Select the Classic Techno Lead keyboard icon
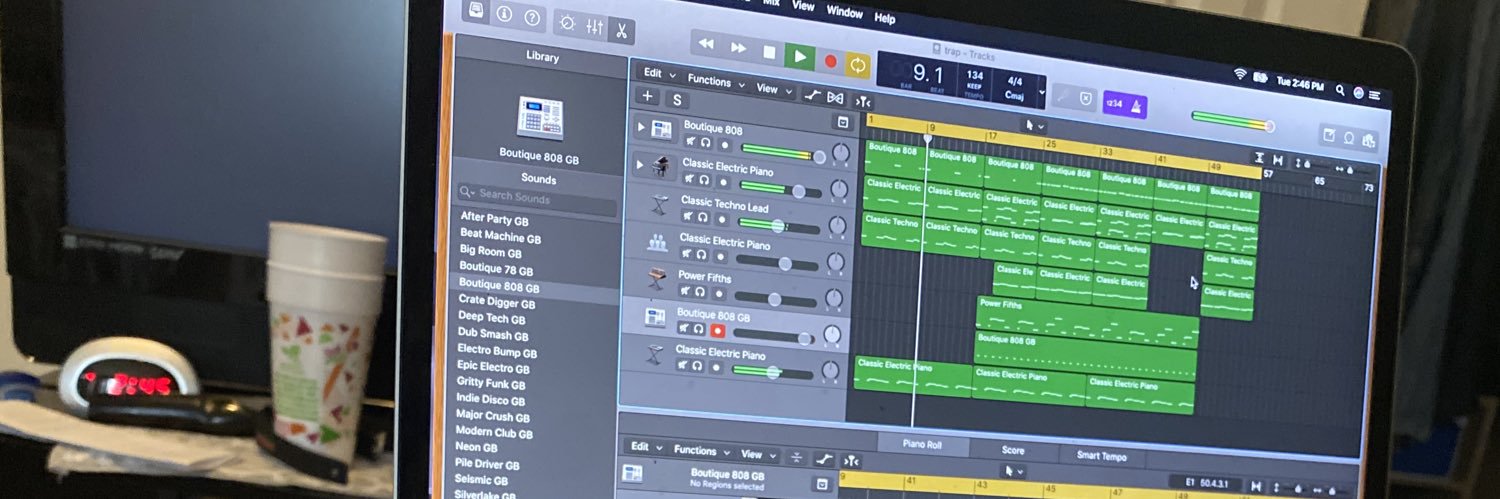 pyautogui.click(x=659, y=204)
